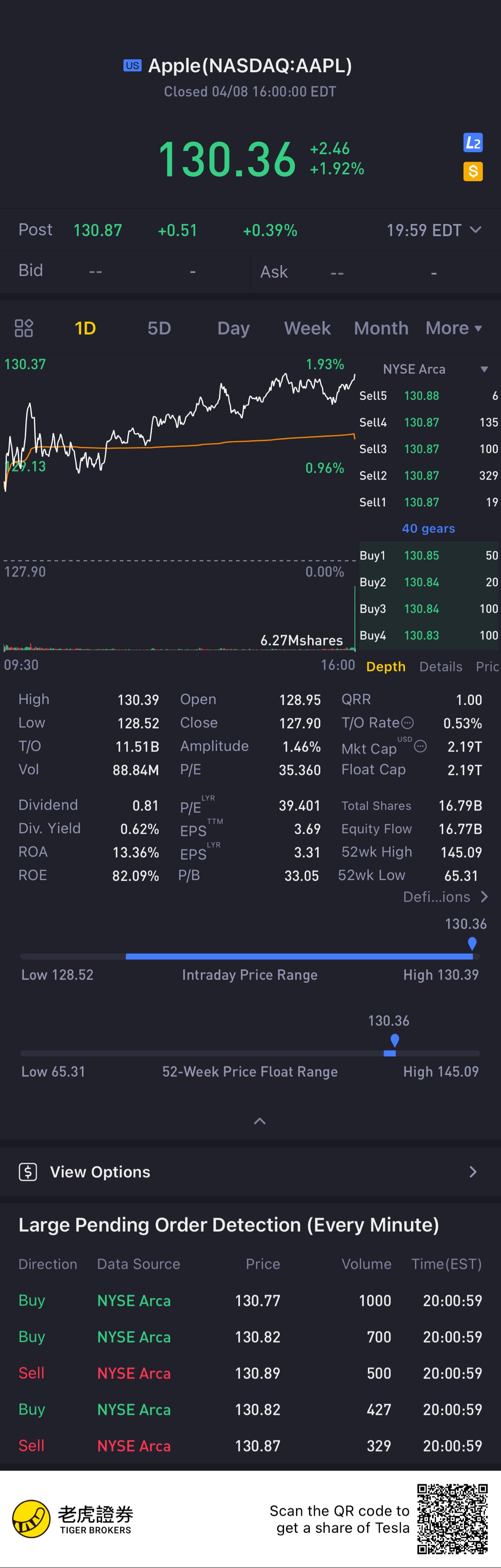Tap the blue L2 level-two quotes icon
Screen dimensions: 501x1568
472,143
